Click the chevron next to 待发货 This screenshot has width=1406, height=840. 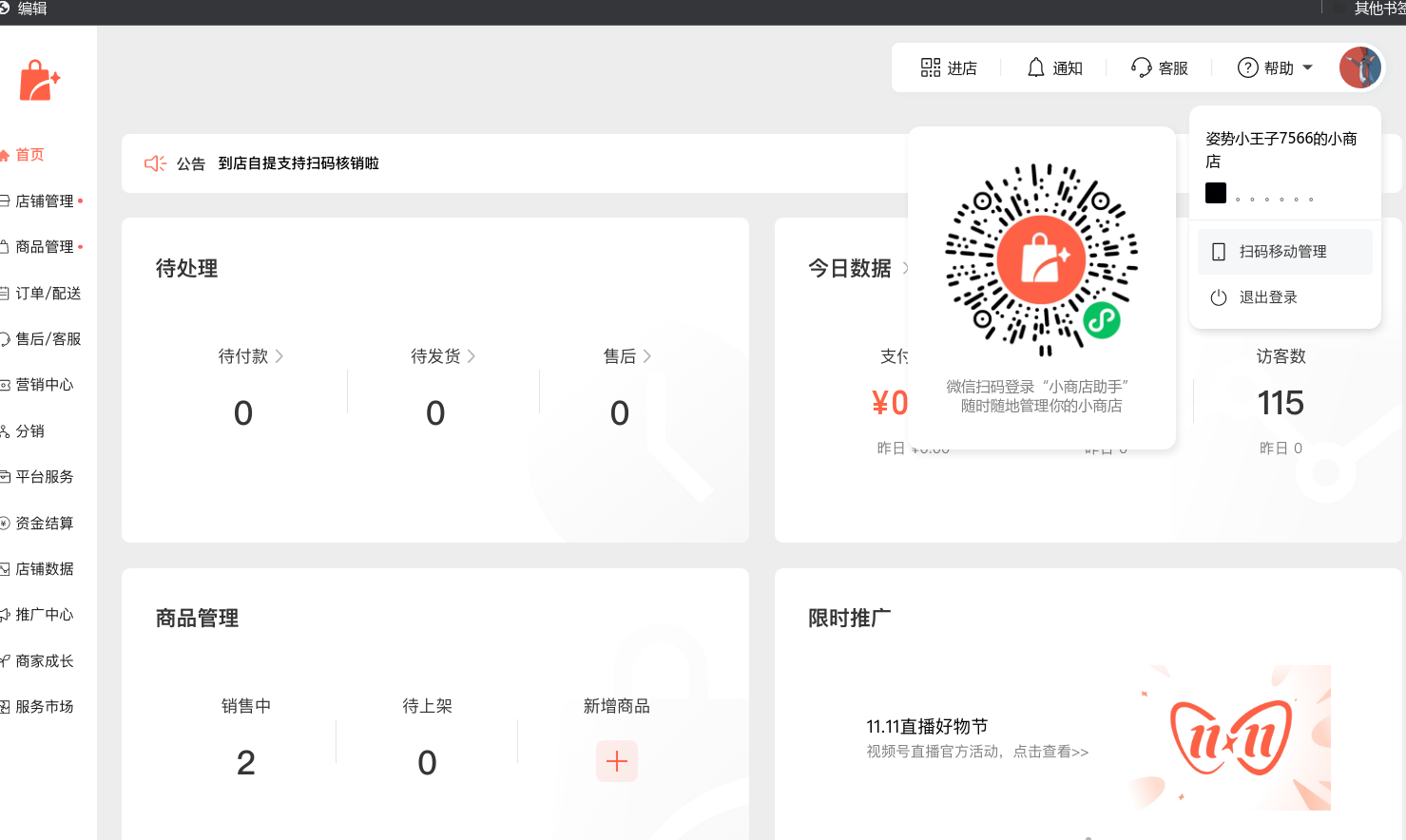pyautogui.click(x=472, y=356)
